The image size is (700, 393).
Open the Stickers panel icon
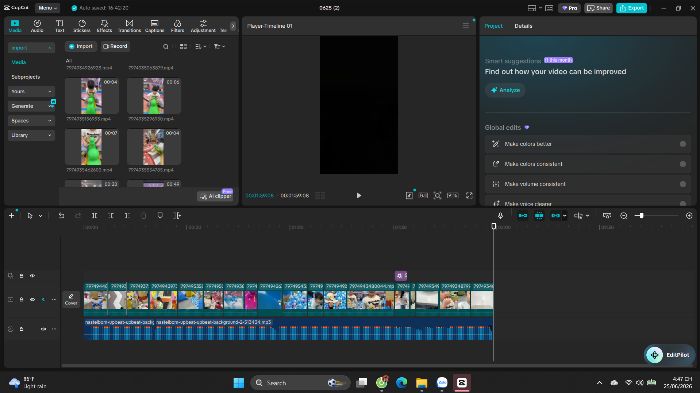pos(82,25)
